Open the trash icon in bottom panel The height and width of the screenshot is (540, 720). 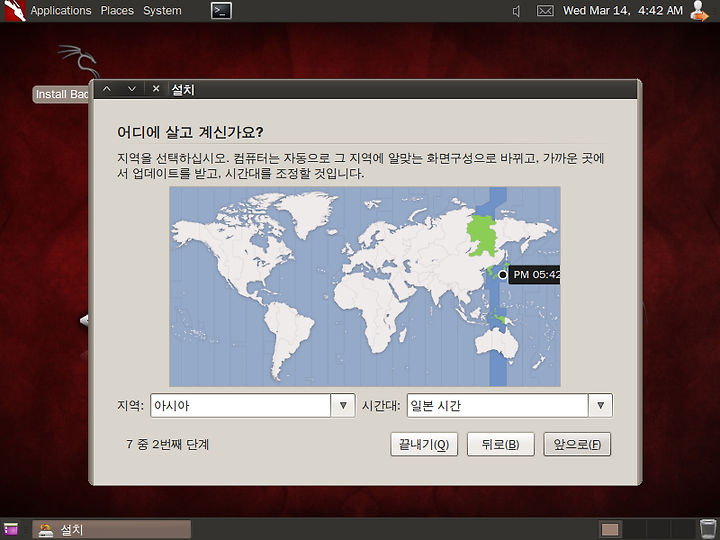click(708, 529)
